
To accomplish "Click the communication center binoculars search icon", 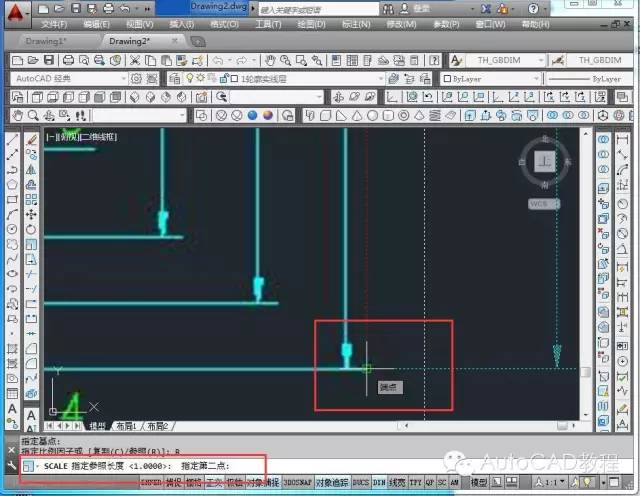I will pyautogui.click(x=388, y=9).
